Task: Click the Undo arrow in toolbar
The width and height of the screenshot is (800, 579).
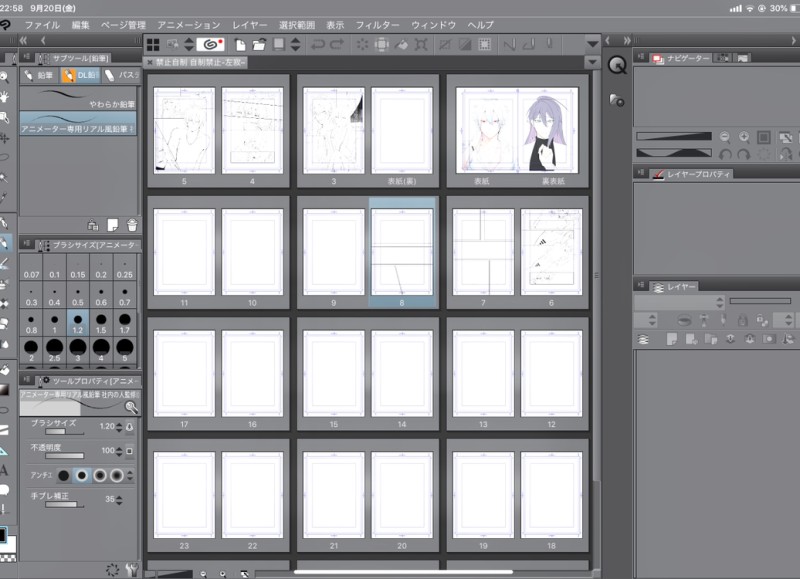Action: (317, 45)
